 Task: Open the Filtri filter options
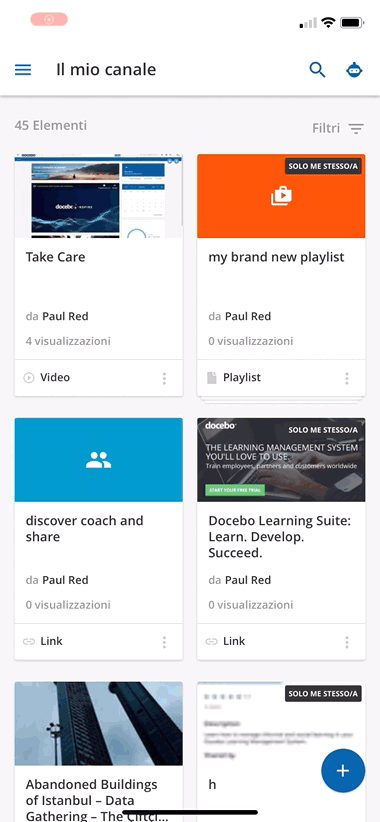pyautogui.click(x=338, y=128)
